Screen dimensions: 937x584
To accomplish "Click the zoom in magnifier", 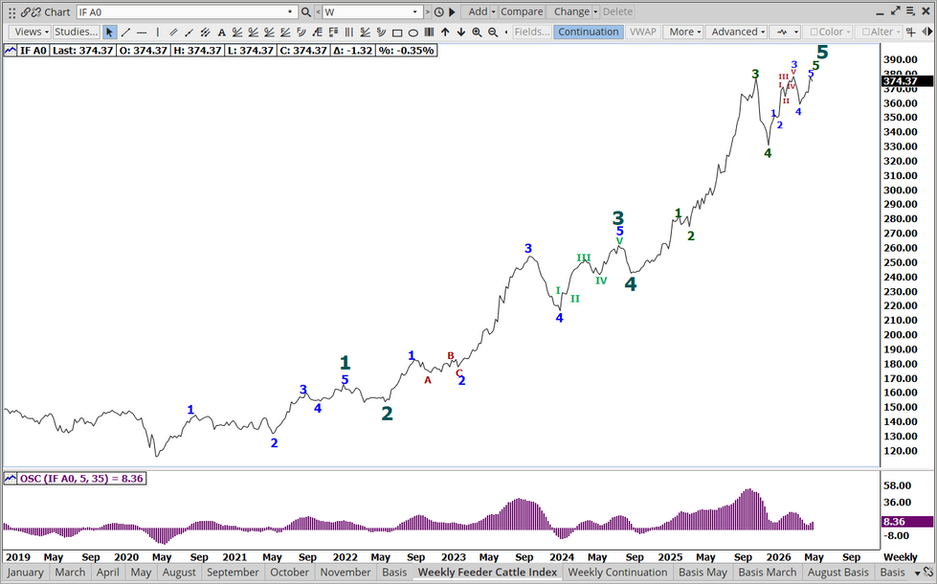I will 477,32.
